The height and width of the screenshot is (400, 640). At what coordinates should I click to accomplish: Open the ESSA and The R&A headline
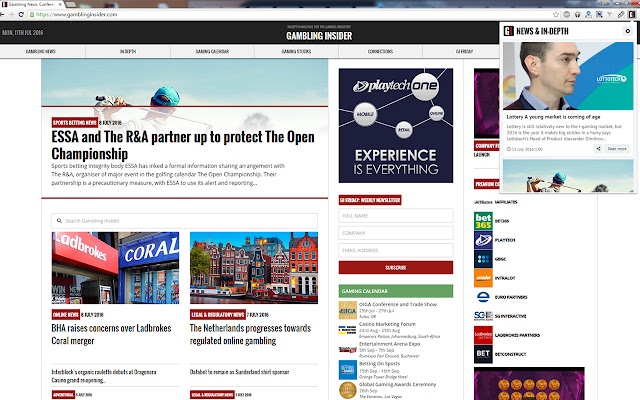click(183, 145)
